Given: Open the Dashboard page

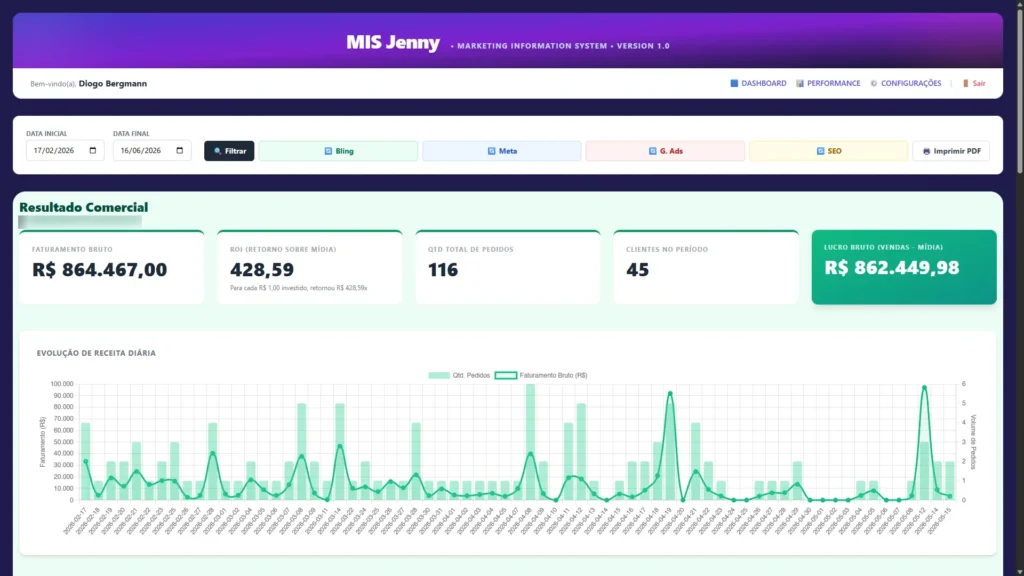Looking at the screenshot, I should point(758,84).
